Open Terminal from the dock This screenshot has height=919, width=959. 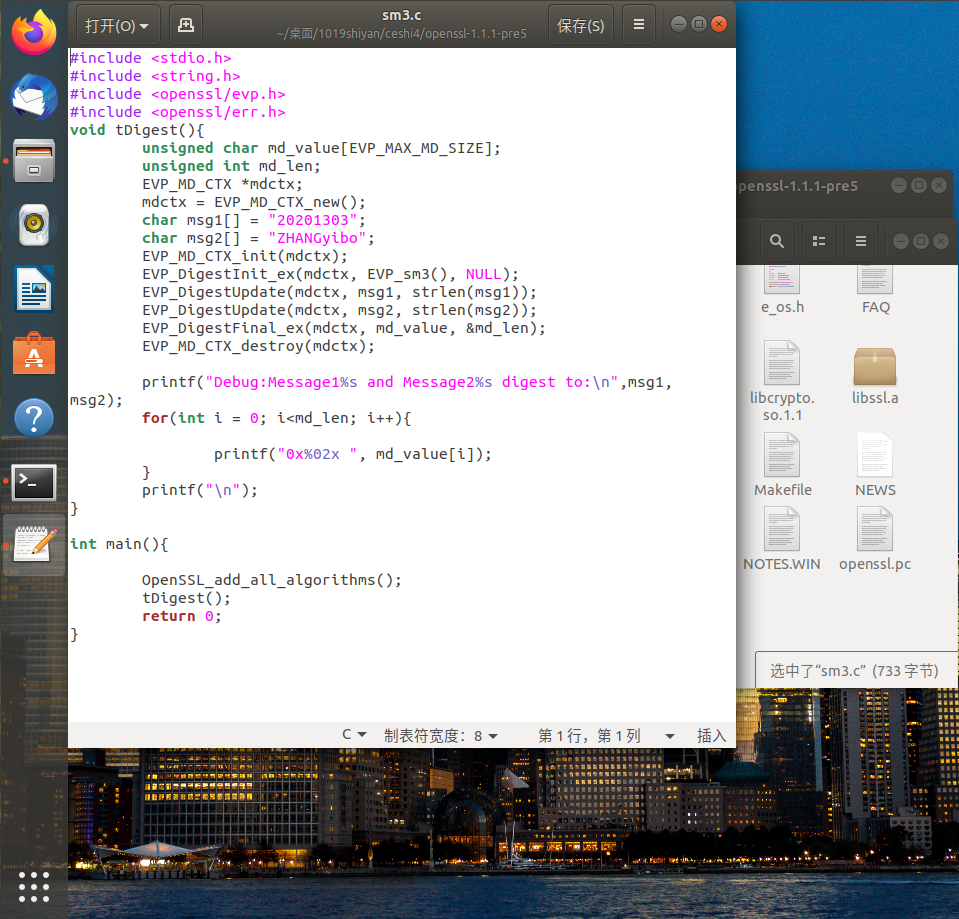pyautogui.click(x=35, y=482)
